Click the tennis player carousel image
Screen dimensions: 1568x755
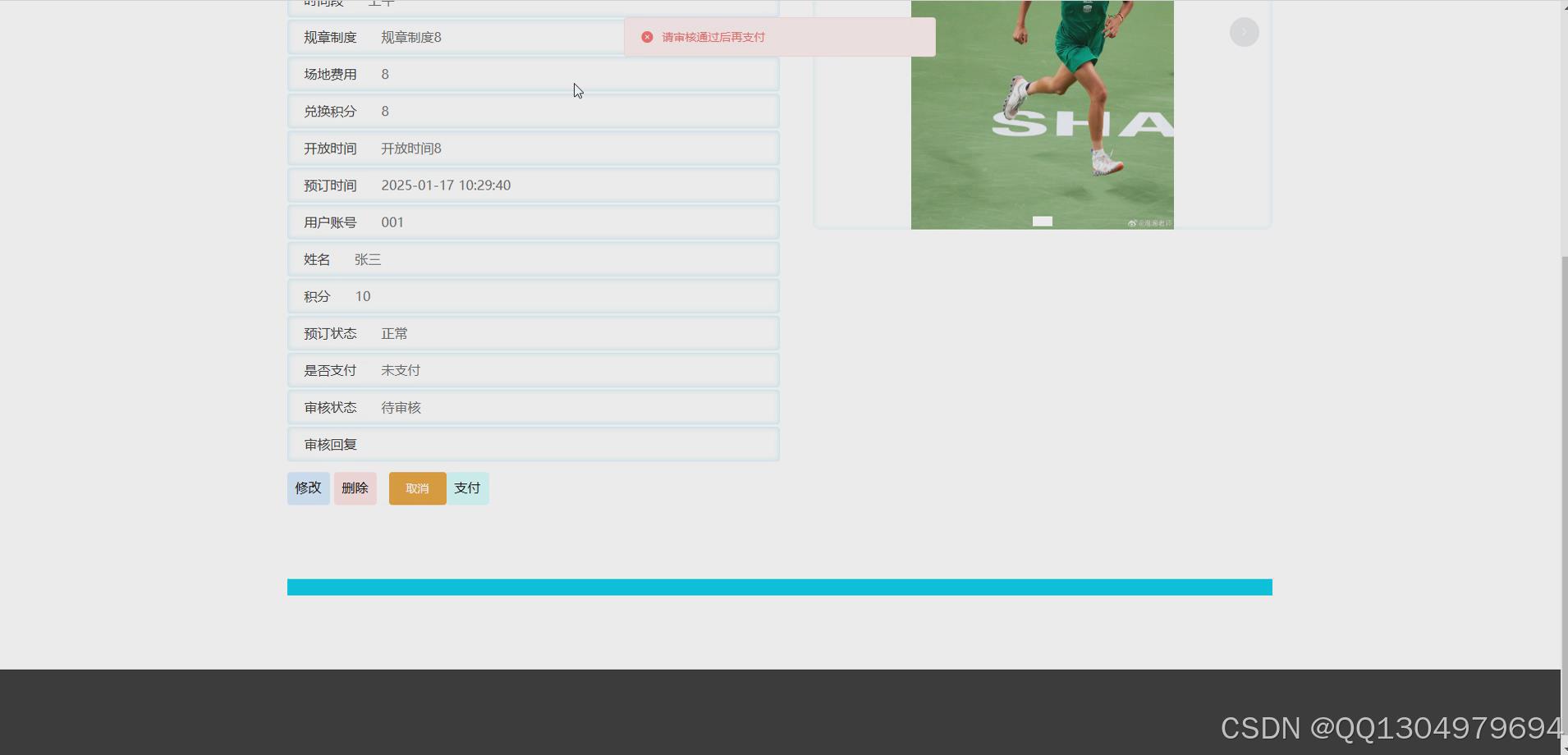pyautogui.click(x=1043, y=115)
